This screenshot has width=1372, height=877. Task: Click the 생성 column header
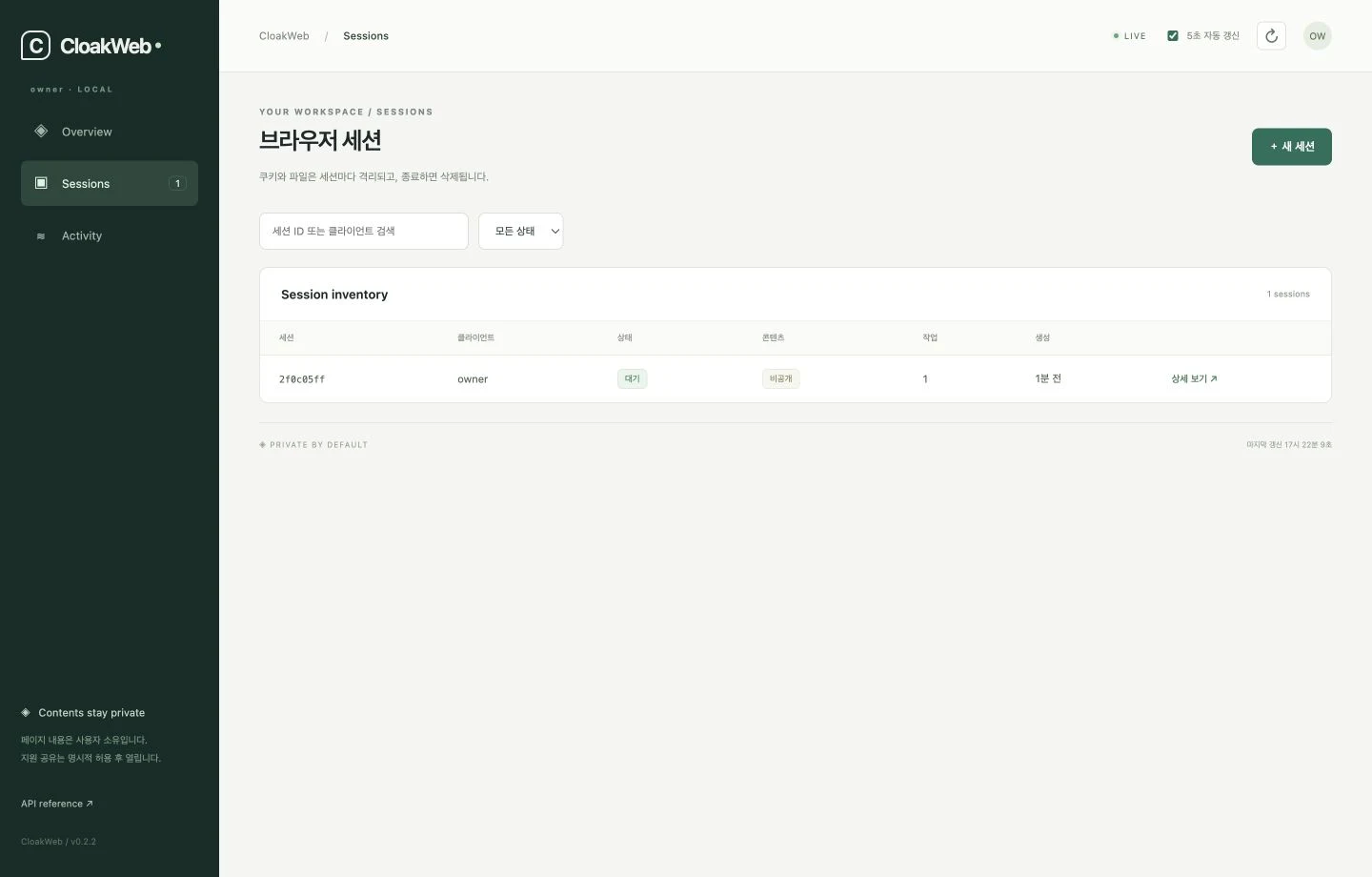(x=1042, y=337)
